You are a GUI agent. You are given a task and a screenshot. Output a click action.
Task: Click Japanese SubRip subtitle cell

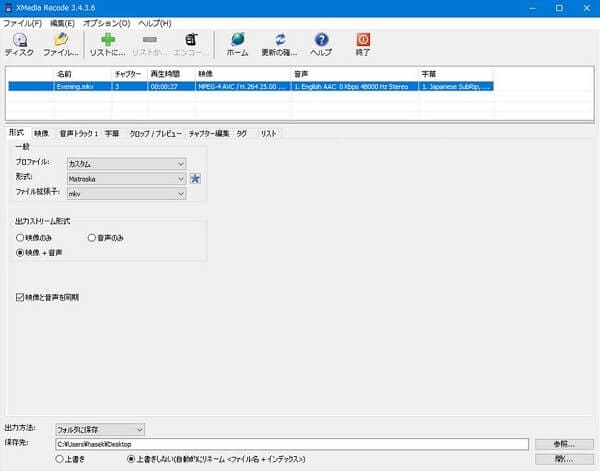(x=455, y=86)
